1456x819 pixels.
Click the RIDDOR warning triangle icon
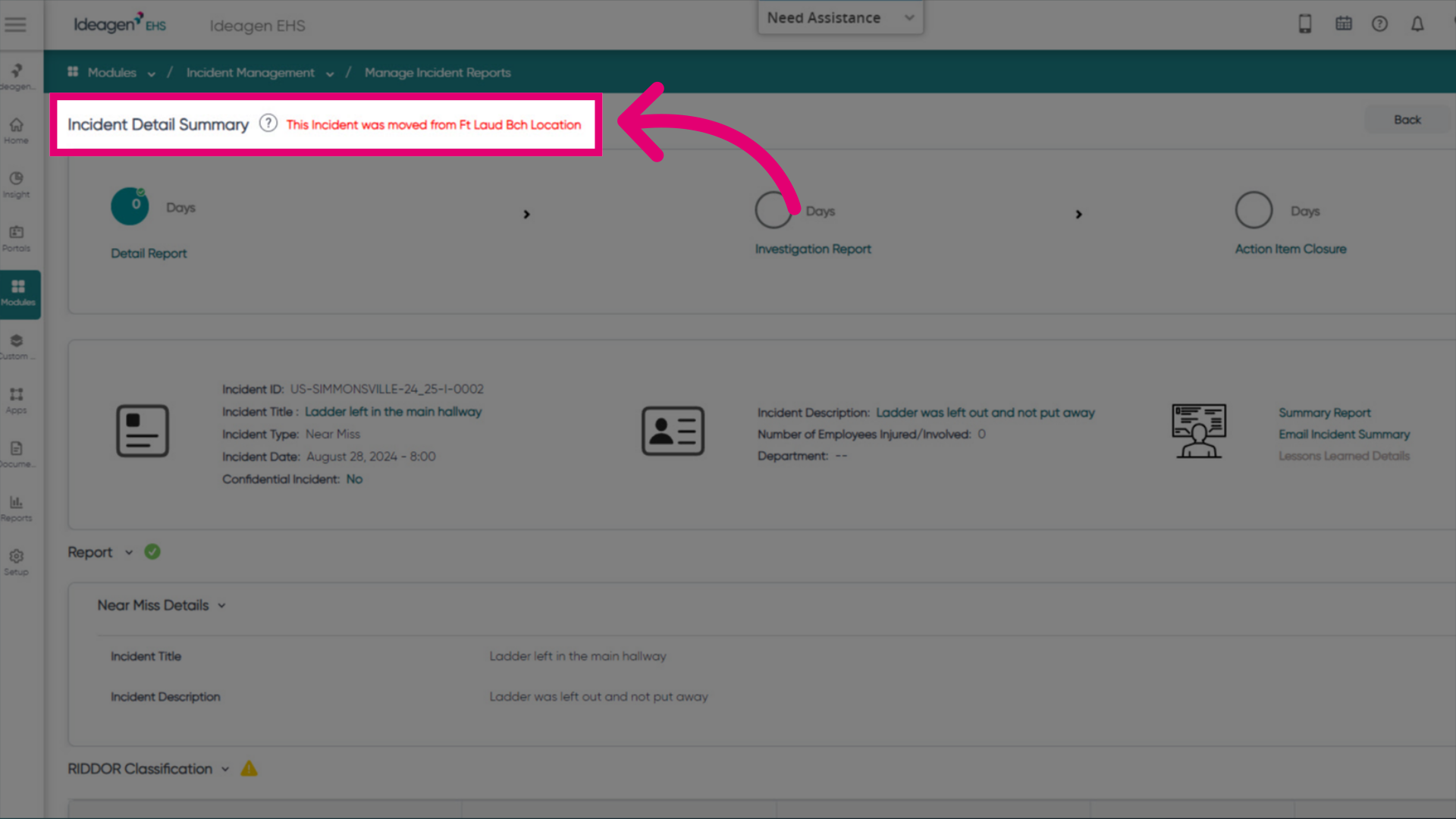click(249, 768)
